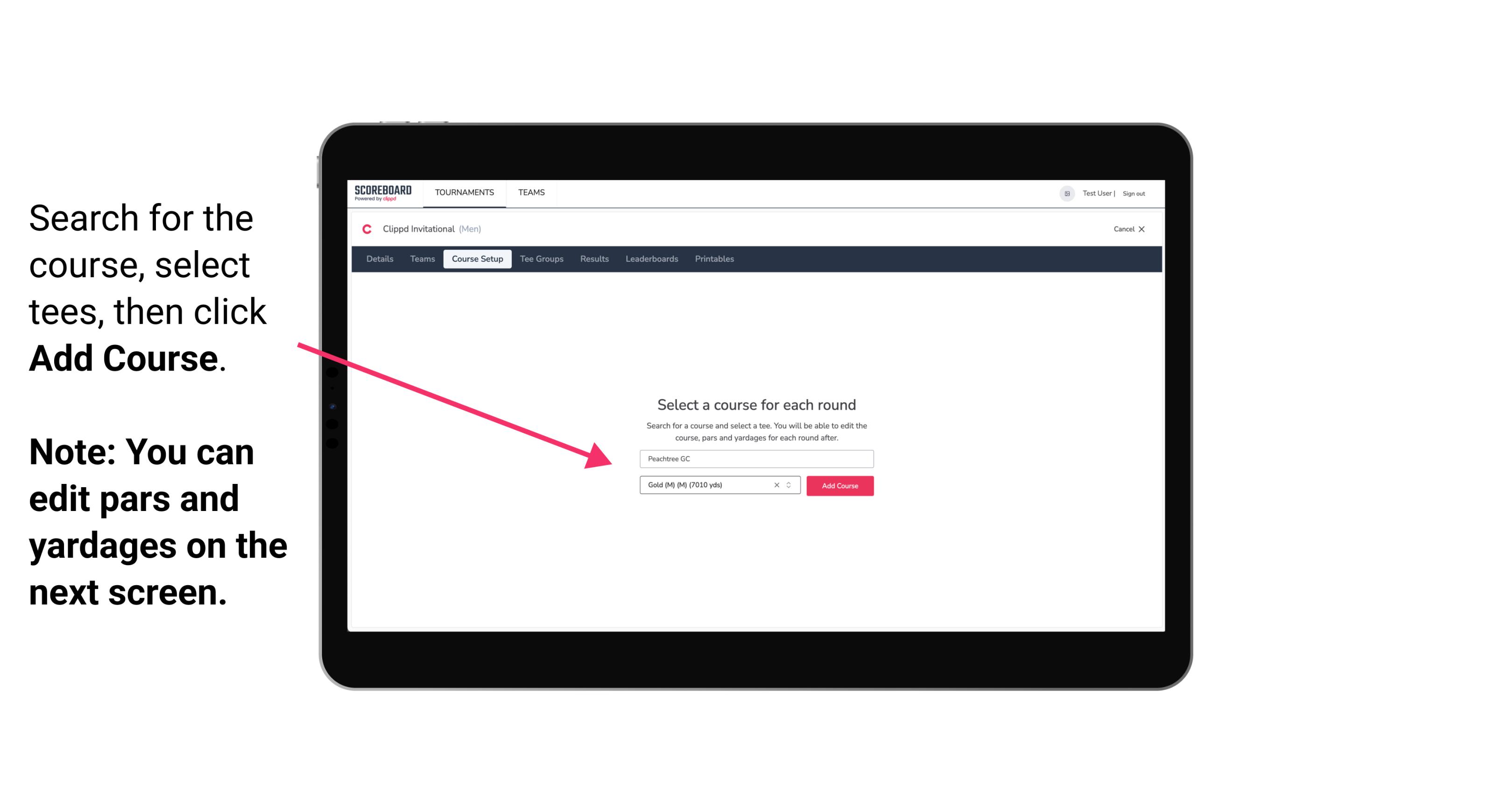Screen dimensions: 1510x812
Task: Switch to the Tee Groups tab
Action: tap(541, 259)
